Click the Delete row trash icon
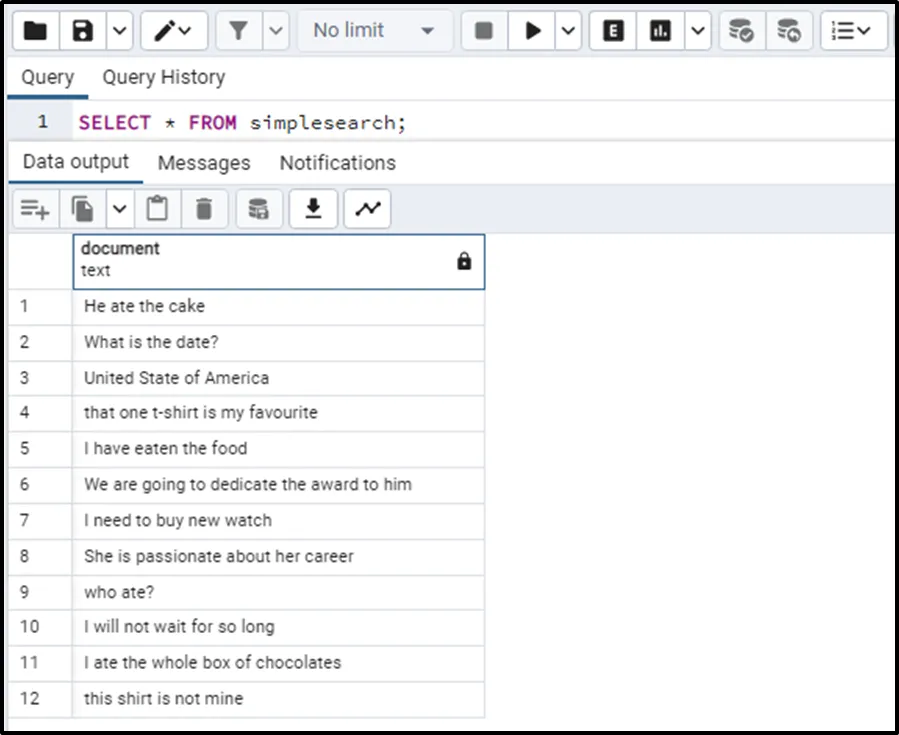The height and width of the screenshot is (735, 899). tap(204, 209)
